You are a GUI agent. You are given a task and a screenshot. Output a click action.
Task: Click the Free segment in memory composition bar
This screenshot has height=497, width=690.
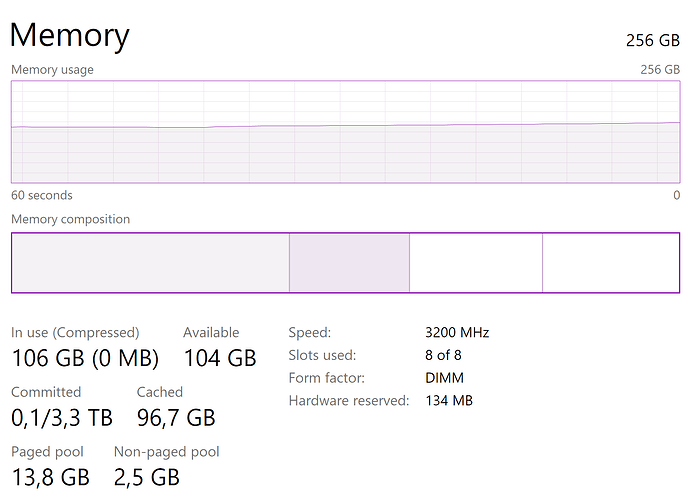point(611,263)
